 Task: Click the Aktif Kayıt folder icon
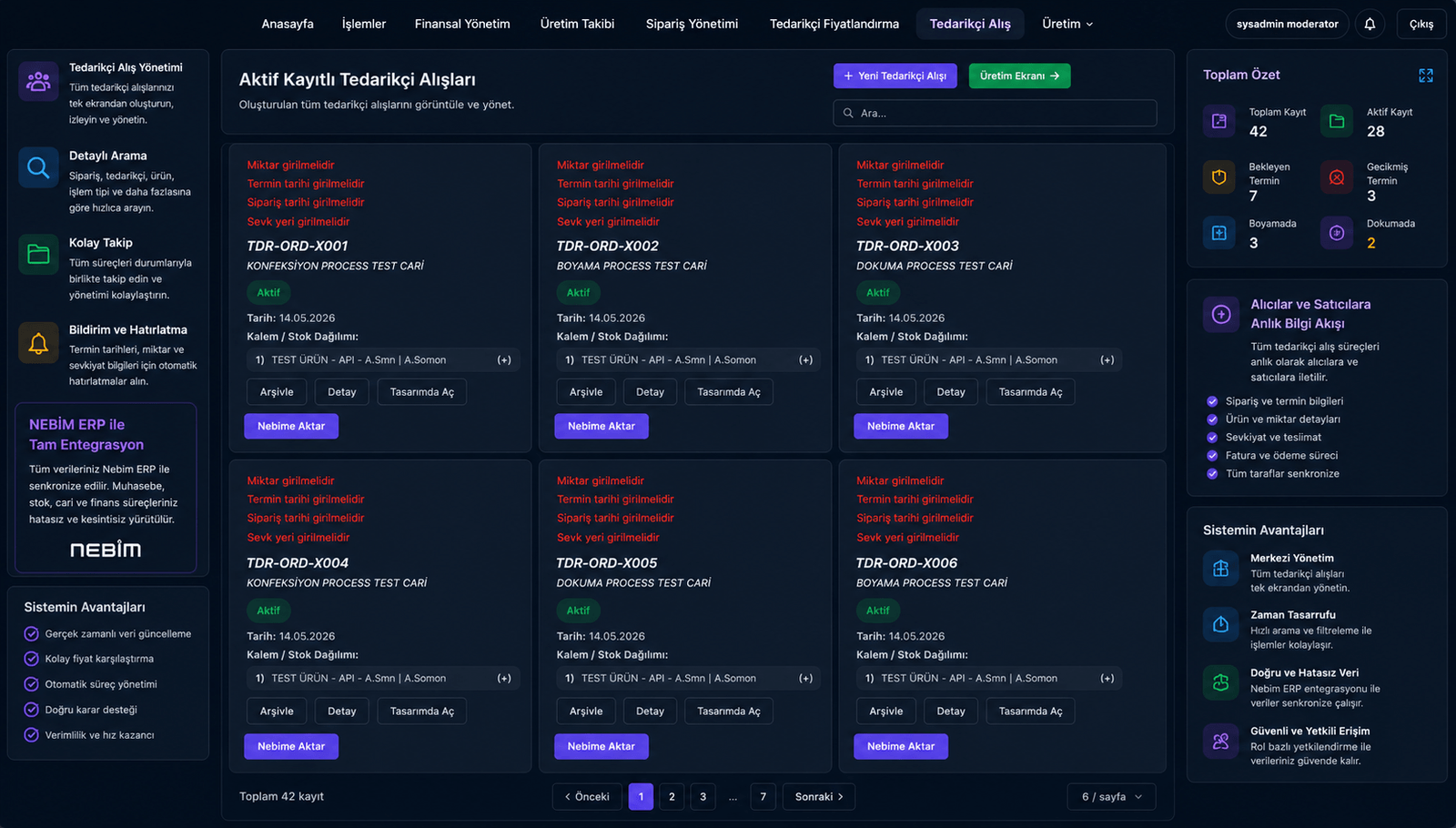(1337, 121)
